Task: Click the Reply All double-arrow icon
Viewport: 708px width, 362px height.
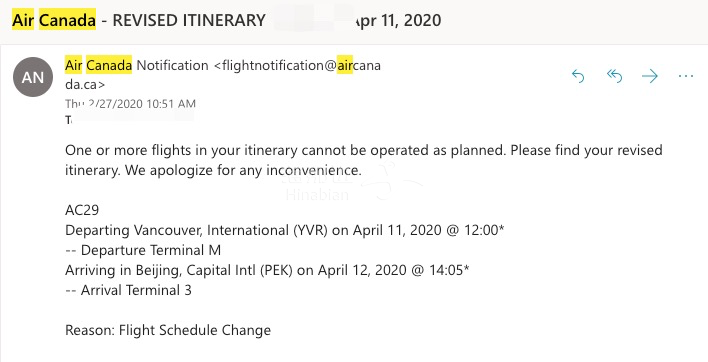Action: (x=614, y=76)
